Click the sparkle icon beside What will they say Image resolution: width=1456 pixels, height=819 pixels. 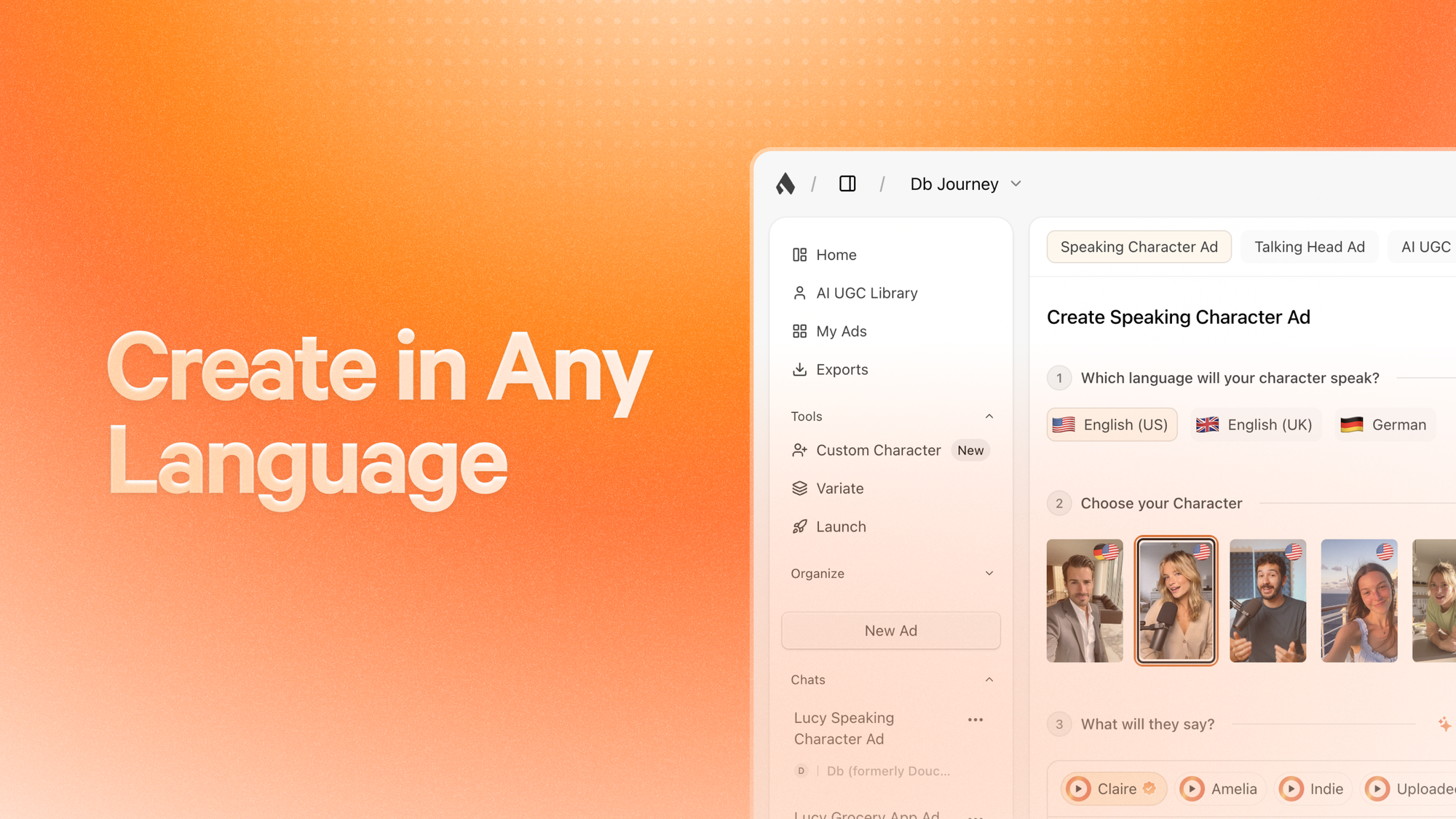[1444, 724]
